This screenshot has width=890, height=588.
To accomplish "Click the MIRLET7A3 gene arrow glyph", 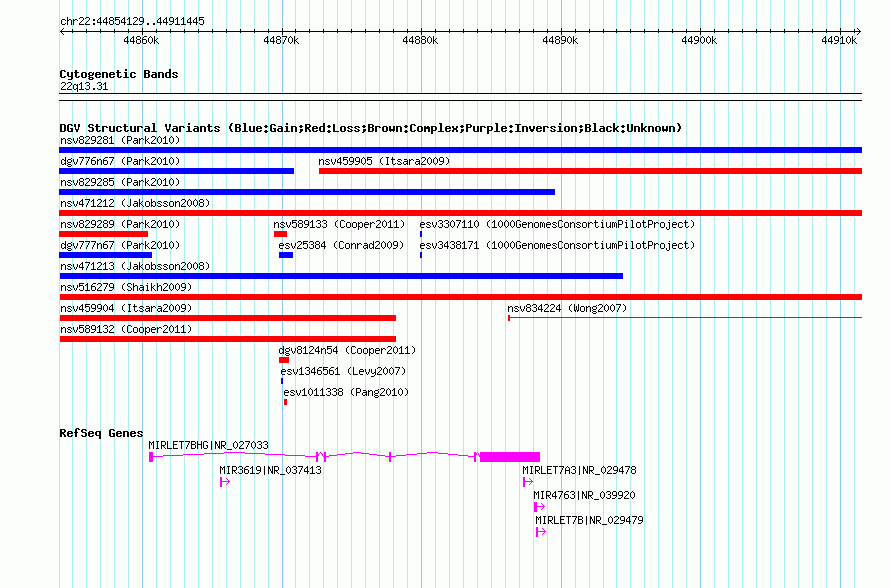I will pos(528,482).
